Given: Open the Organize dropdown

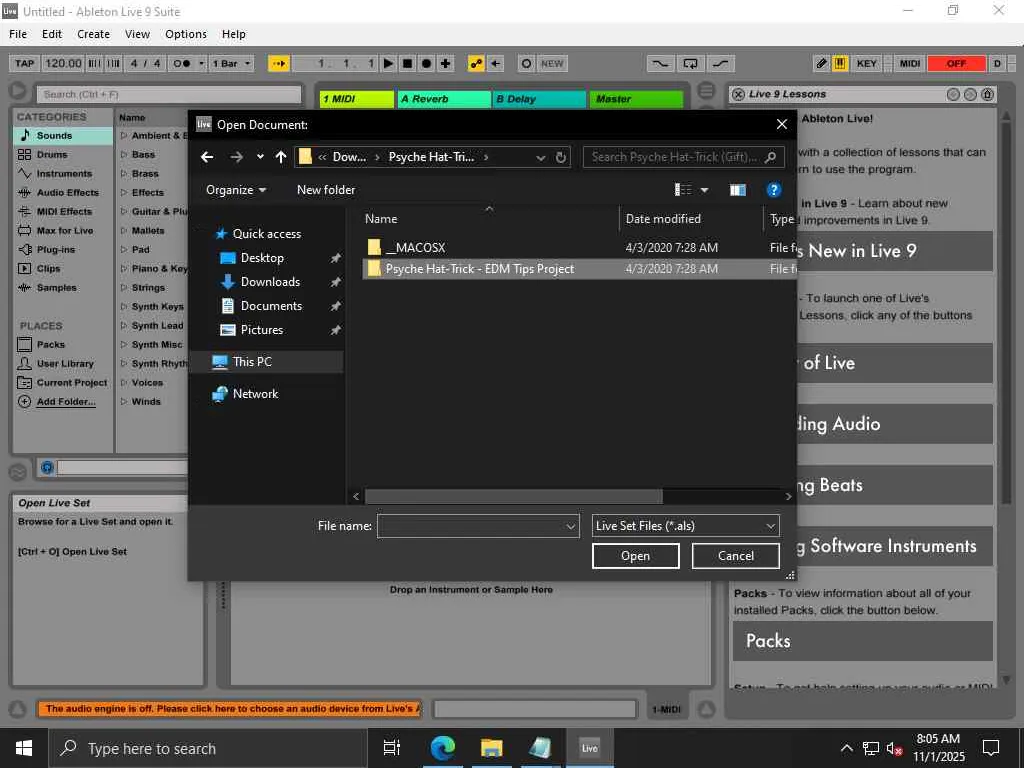Looking at the screenshot, I should (236, 189).
